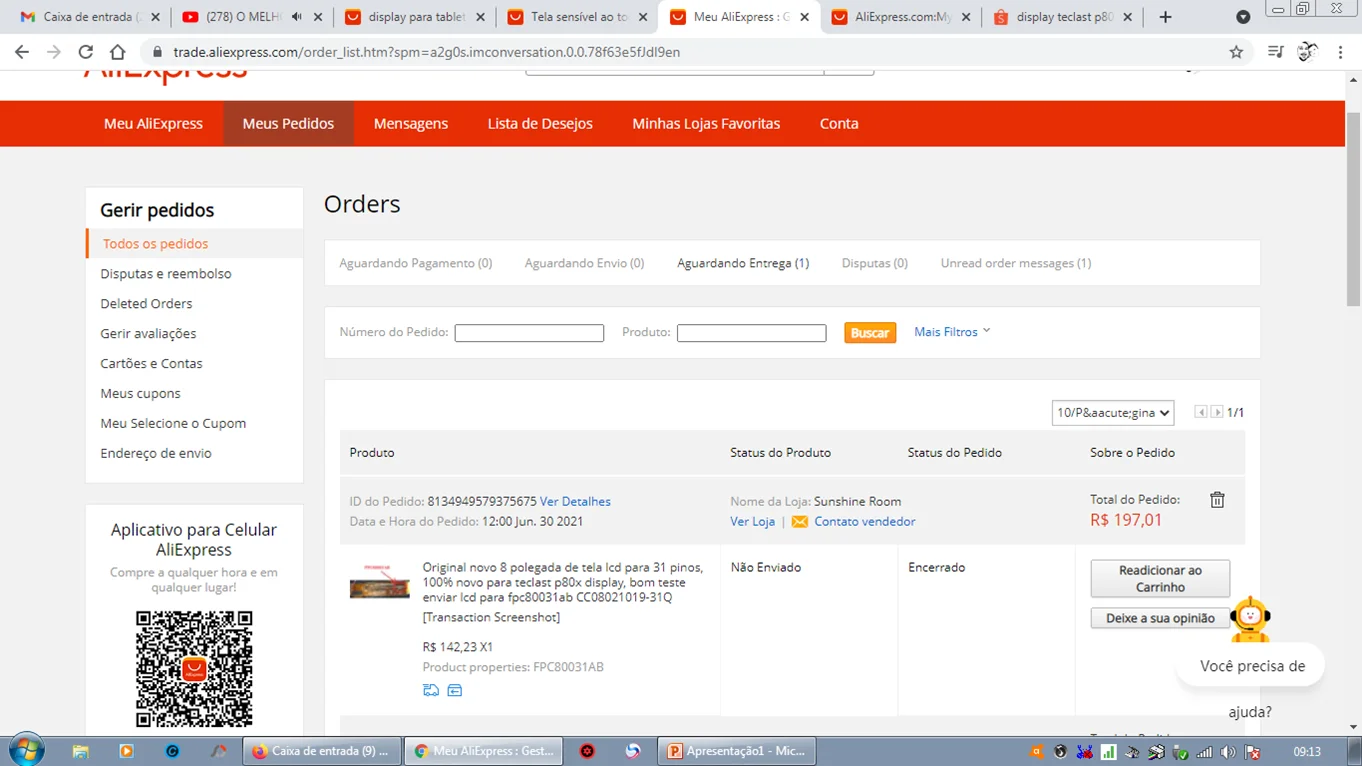The height and width of the screenshot is (766, 1362).
Task: View site security info padlock
Action: [157, 52]
